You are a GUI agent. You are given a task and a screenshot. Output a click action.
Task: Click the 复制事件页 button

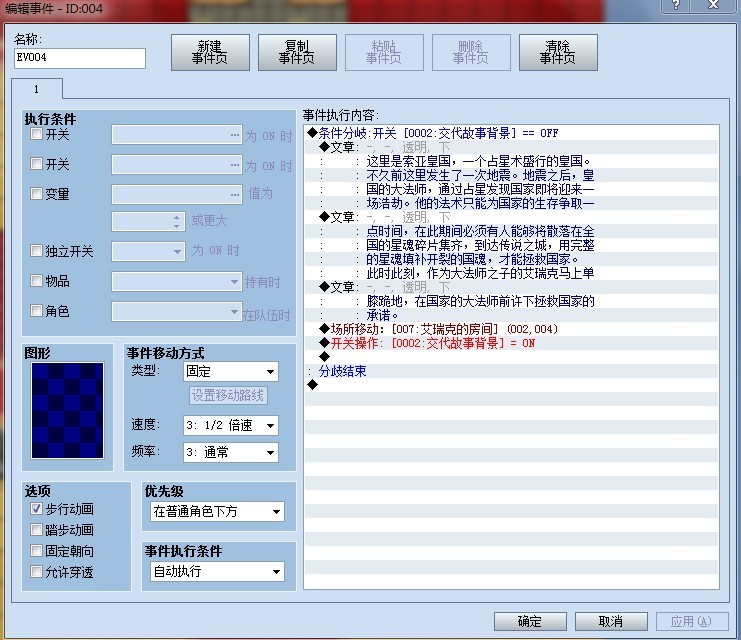point(297,52)
